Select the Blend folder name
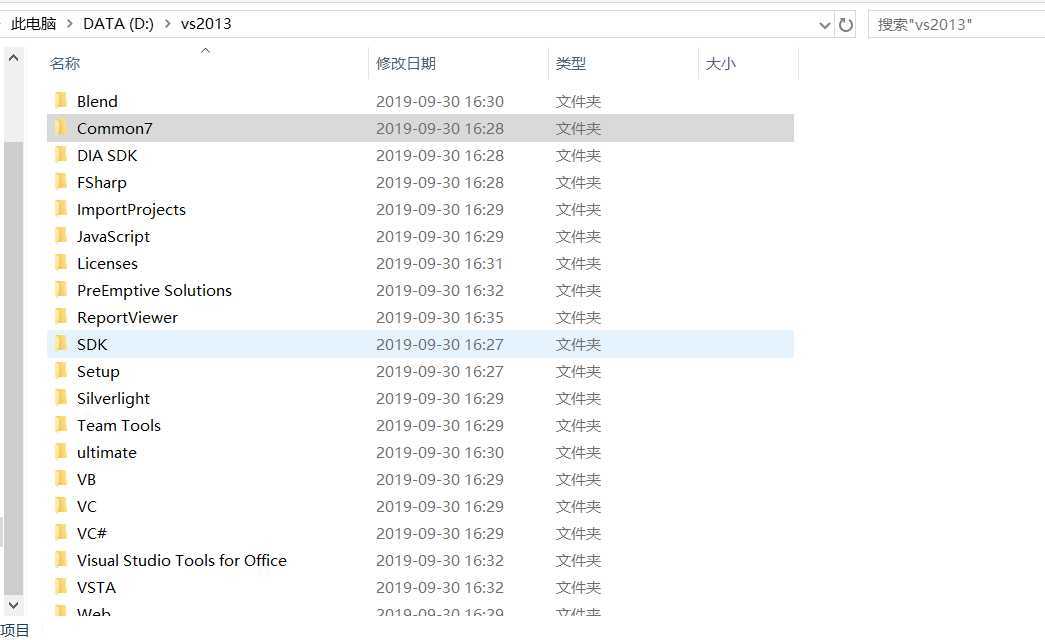 tap(97, 101)
